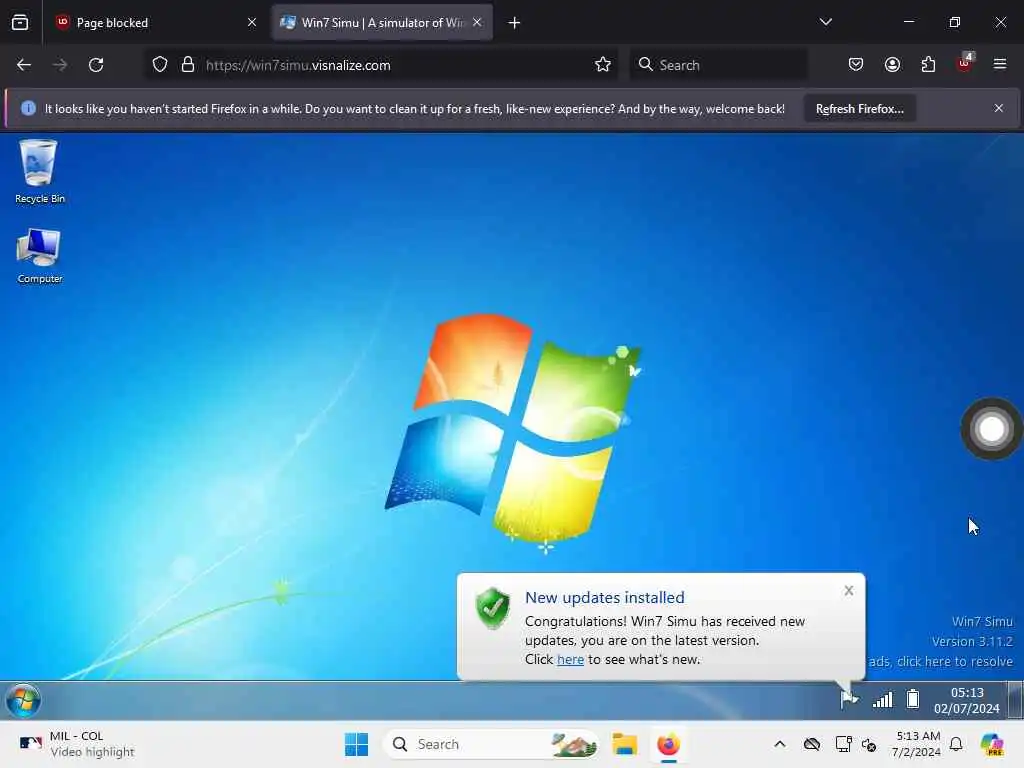
Task: Open the Extensions puzzle icon
Action: coord(928,65)
